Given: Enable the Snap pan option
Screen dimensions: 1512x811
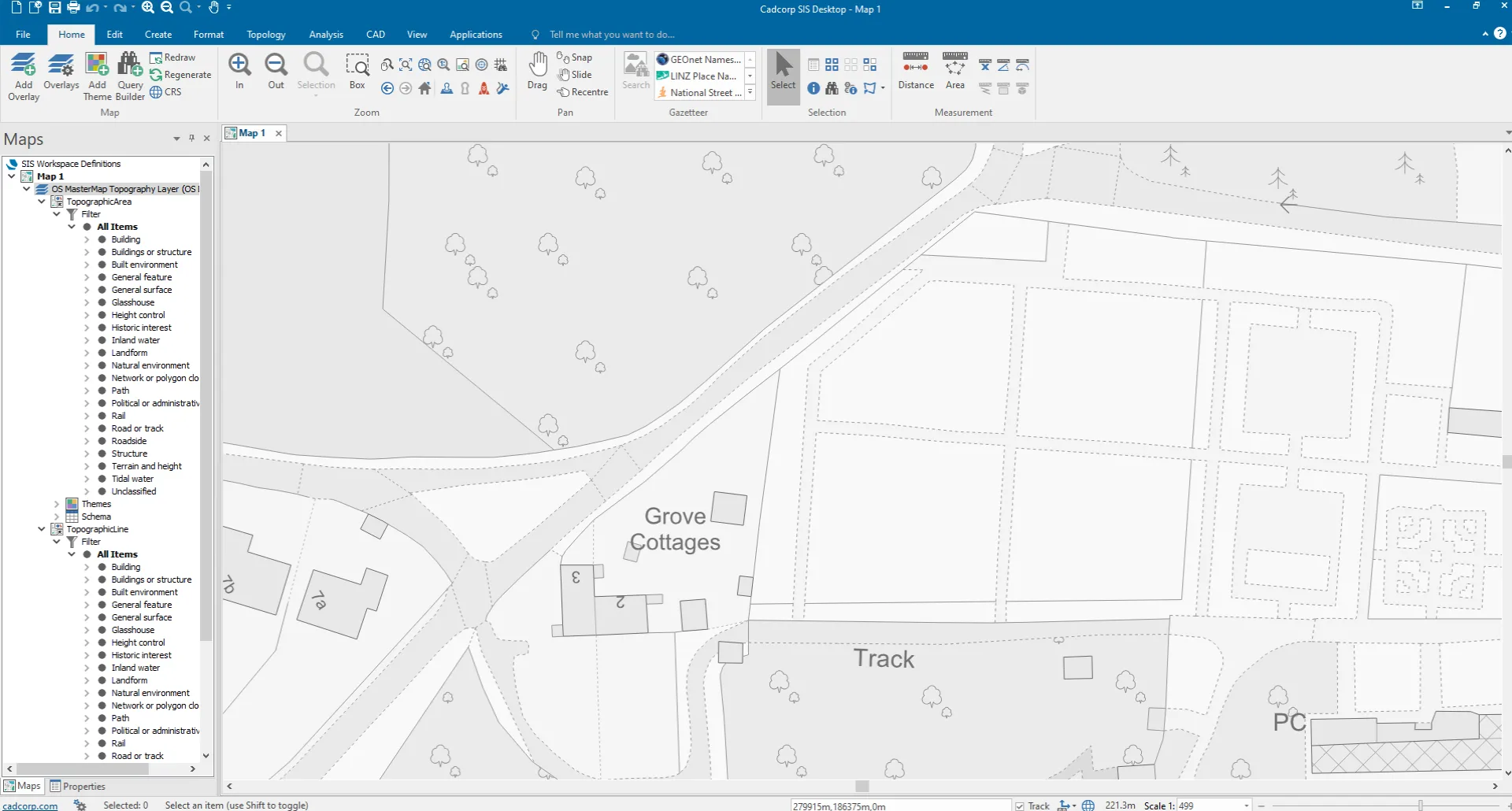Looking at the screenshot, I should point(576,57).
